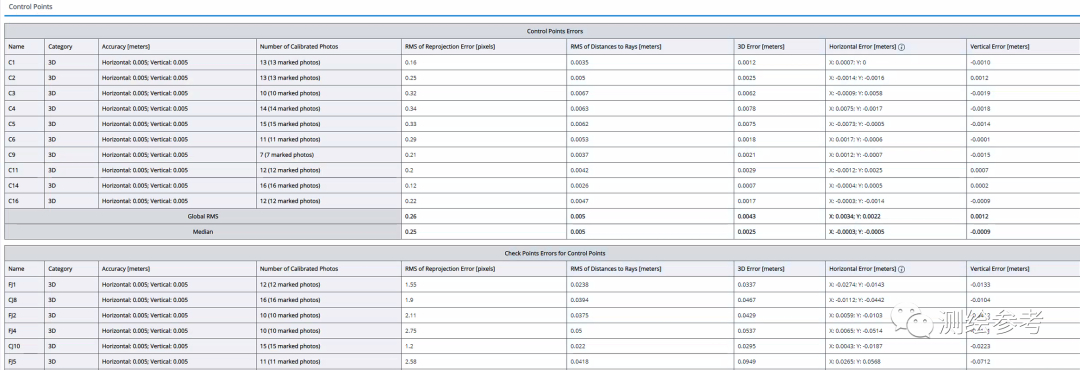The height and width of the screenshot is (370, 1080).
Task: Click '16 (16 marked photos)' in row C14
Action: point(289,185)
